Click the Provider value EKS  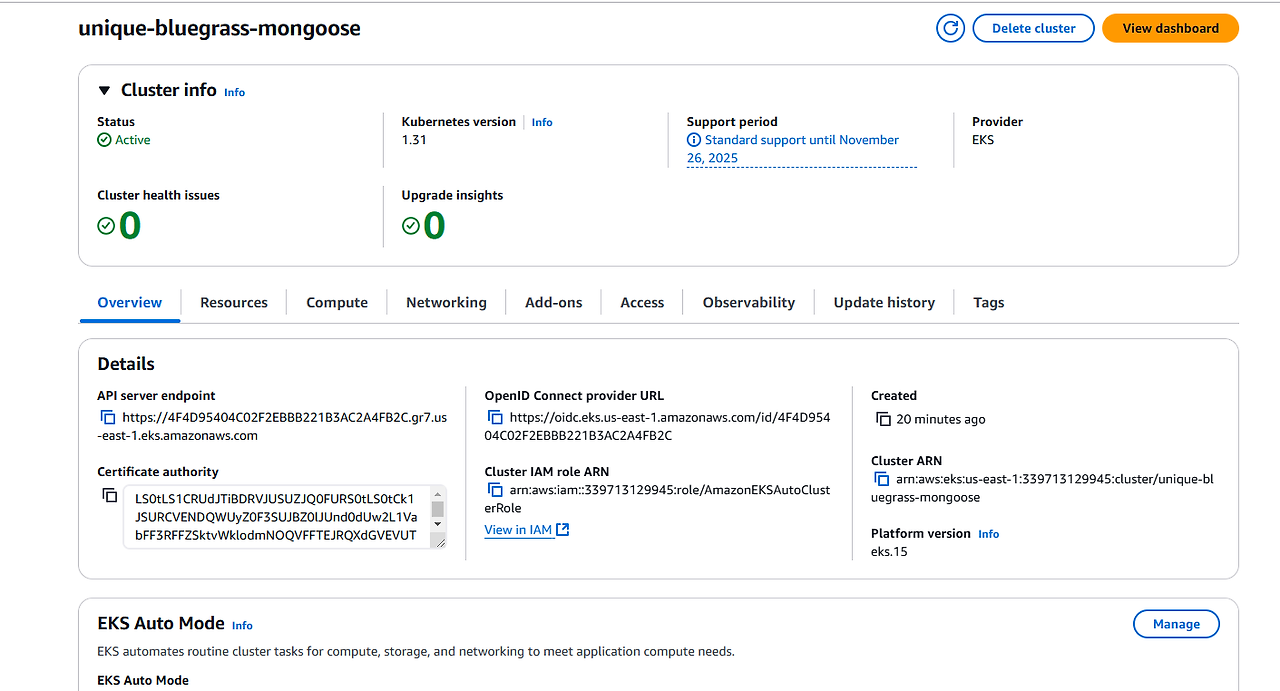[x=983, y=140]
